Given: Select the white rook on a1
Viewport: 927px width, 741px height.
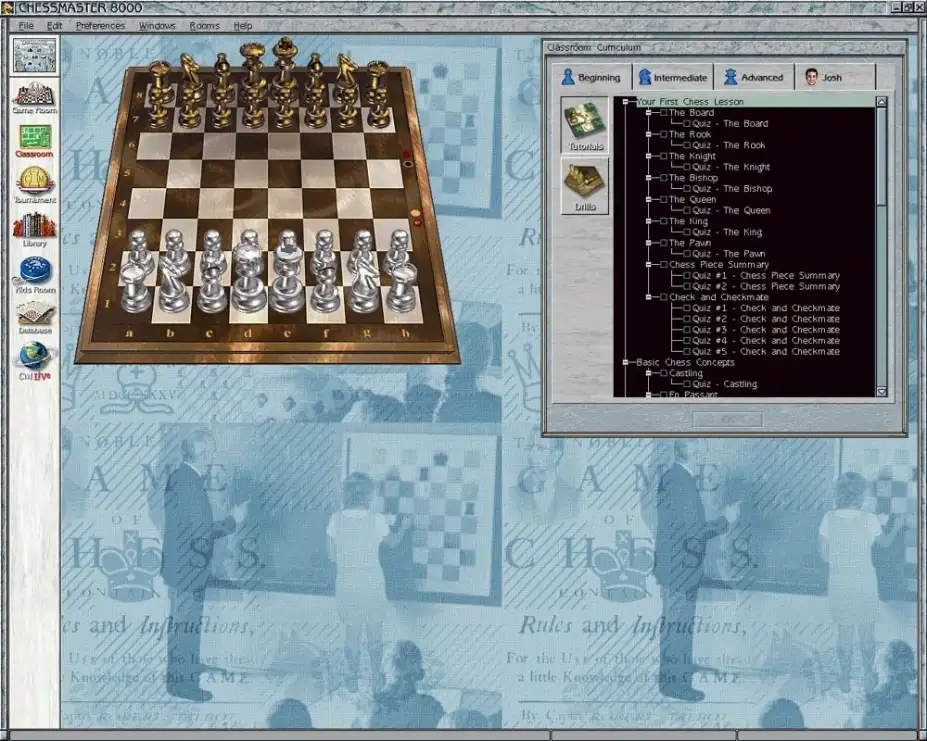Looking at the screenshot, I should (135, 289).
